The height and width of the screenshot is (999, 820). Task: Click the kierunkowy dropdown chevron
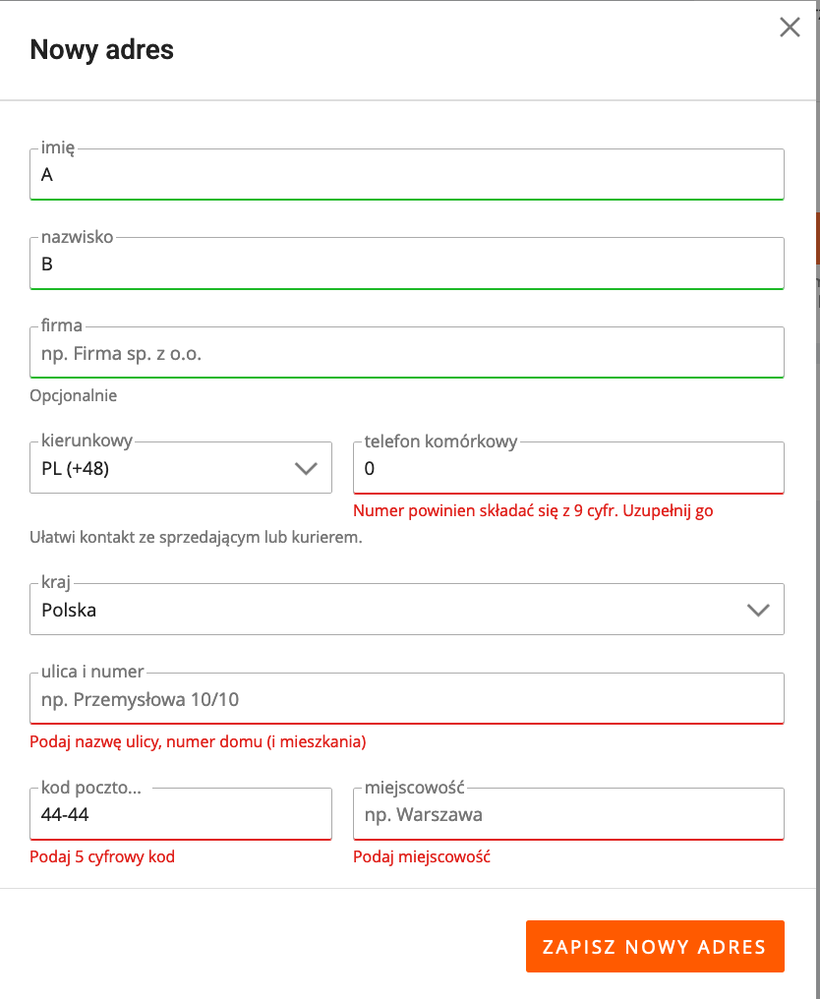click(306, 469)
